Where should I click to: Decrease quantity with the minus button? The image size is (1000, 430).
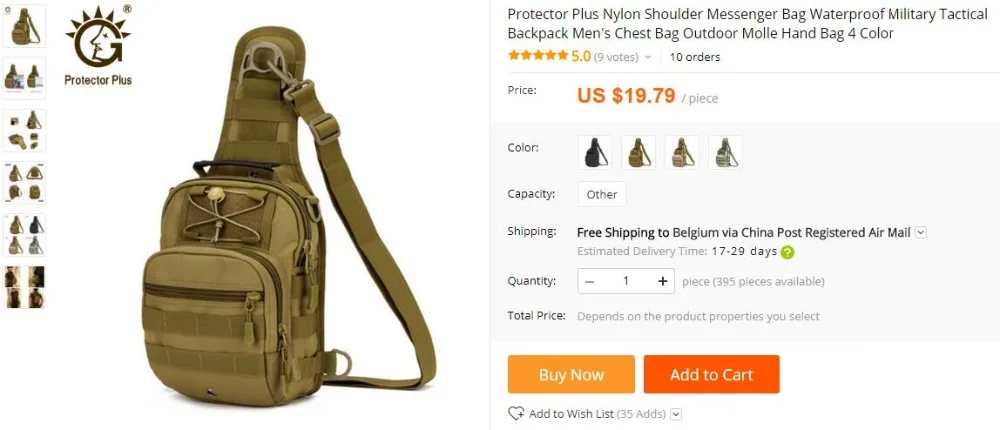[589, 281]
